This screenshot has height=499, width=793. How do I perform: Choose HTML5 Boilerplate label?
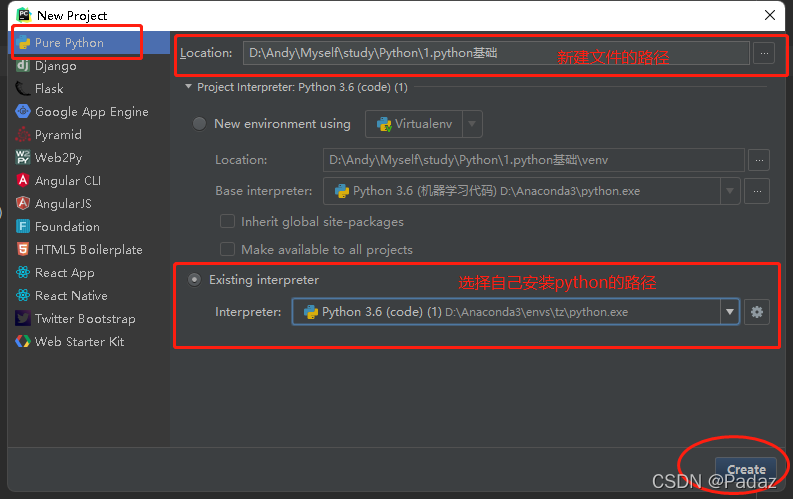(89, 250)
